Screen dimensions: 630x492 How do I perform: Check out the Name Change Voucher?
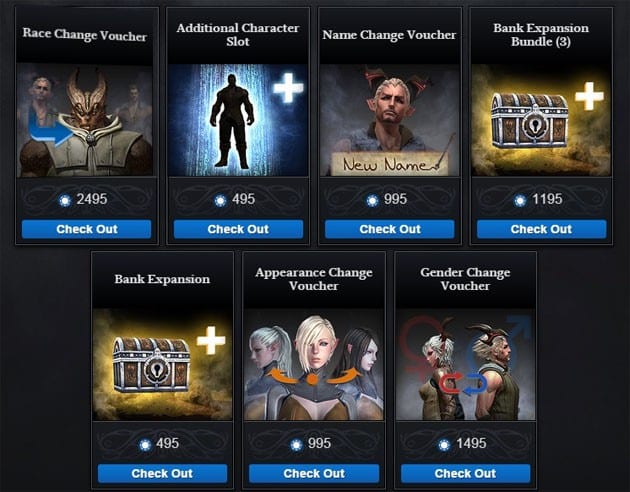[x=390, y=229]
